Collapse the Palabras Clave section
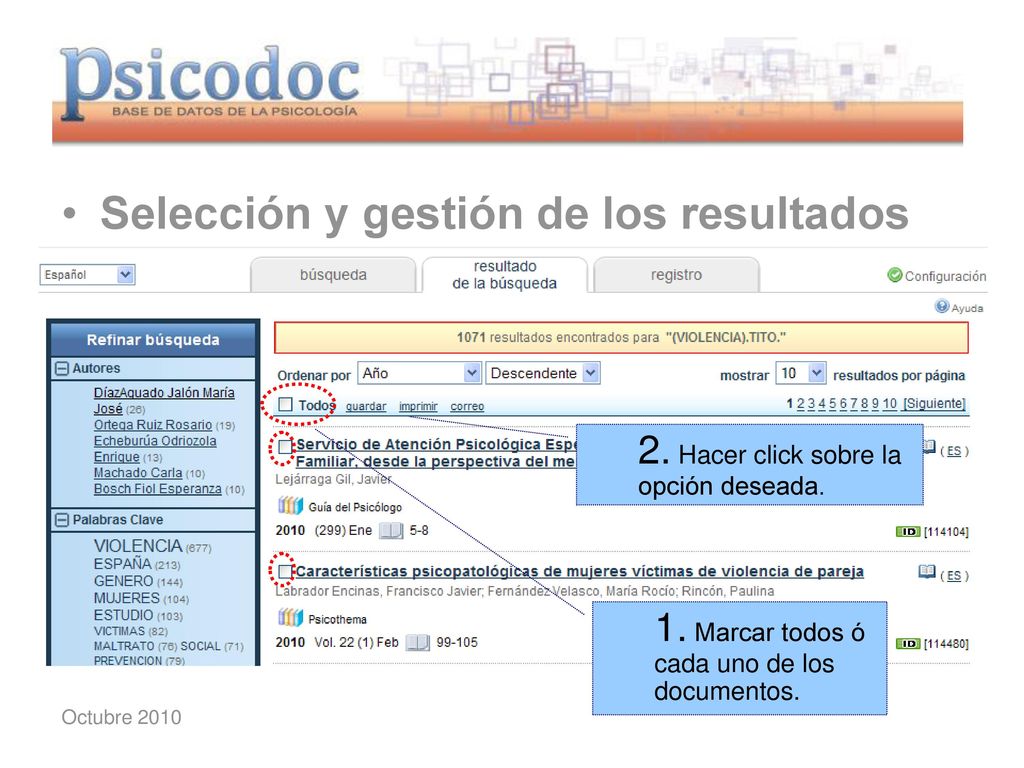 pyautogui.click(x=62, y=520)
